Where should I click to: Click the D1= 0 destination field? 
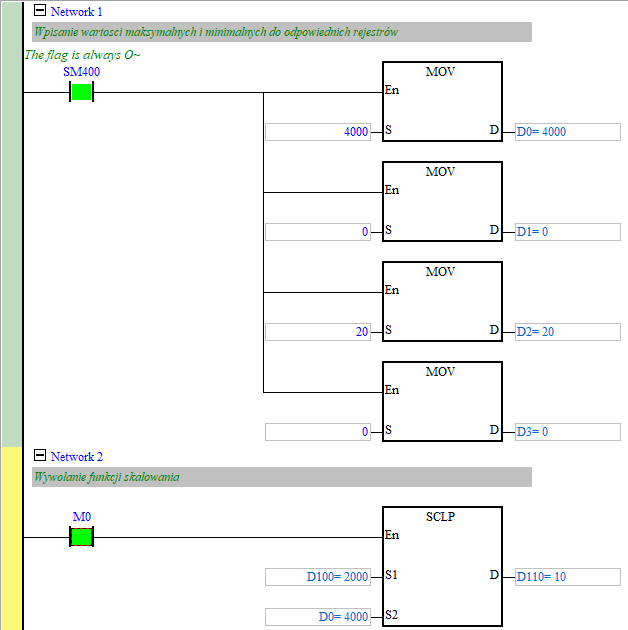[x=566, y=232]
